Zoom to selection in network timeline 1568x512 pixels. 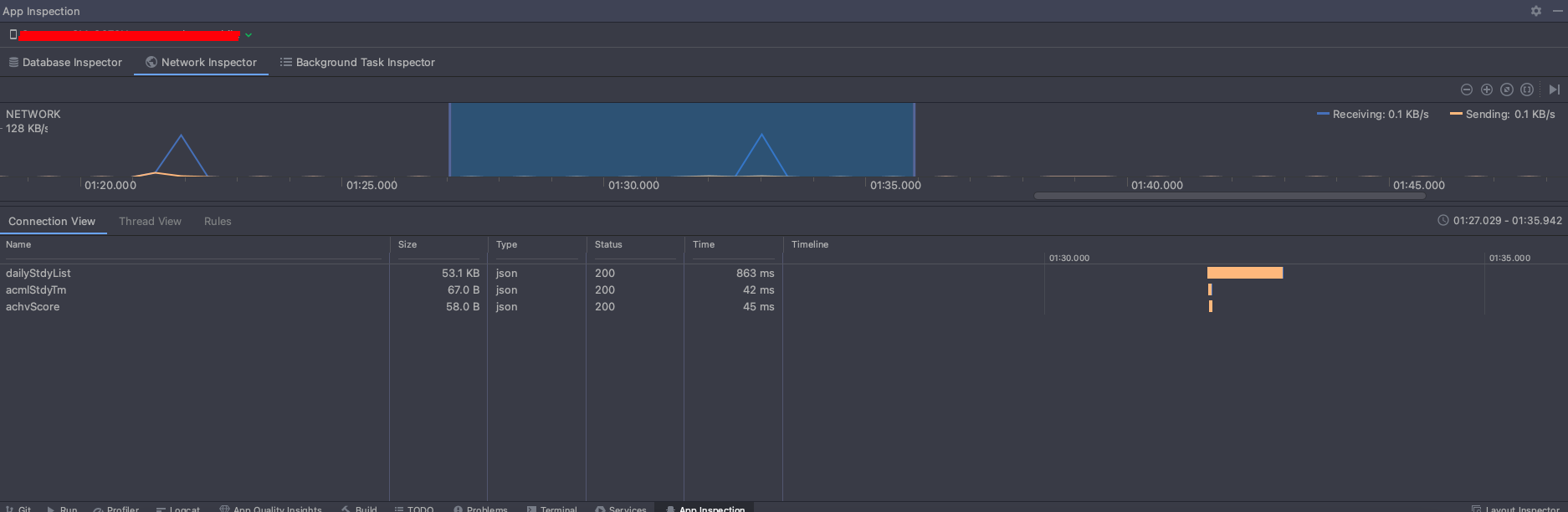coord(1526,90)
